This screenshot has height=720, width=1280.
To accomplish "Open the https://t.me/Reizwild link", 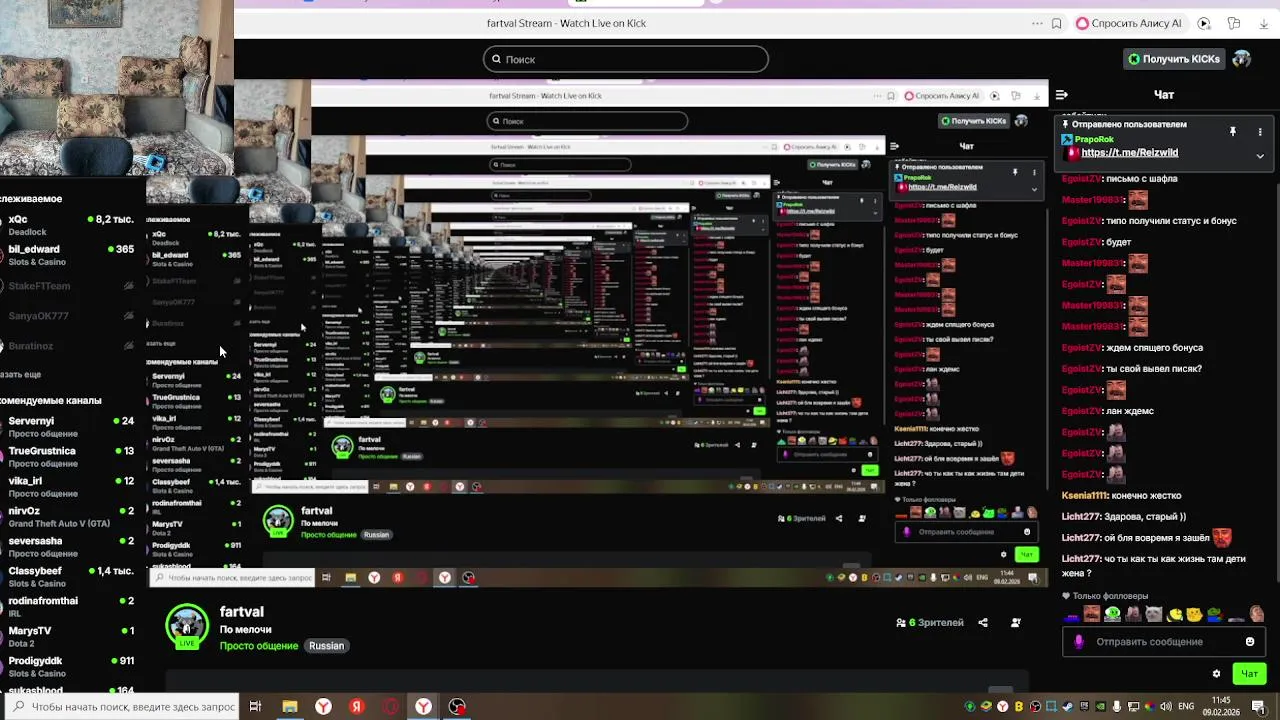I will (1129, 153).
